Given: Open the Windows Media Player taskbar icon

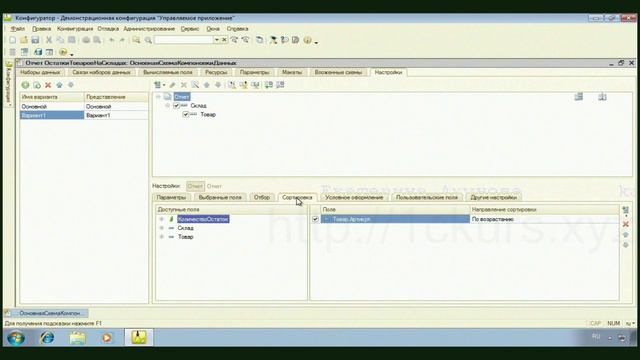Looking at the screenshot, I should [x=107, y=338].
